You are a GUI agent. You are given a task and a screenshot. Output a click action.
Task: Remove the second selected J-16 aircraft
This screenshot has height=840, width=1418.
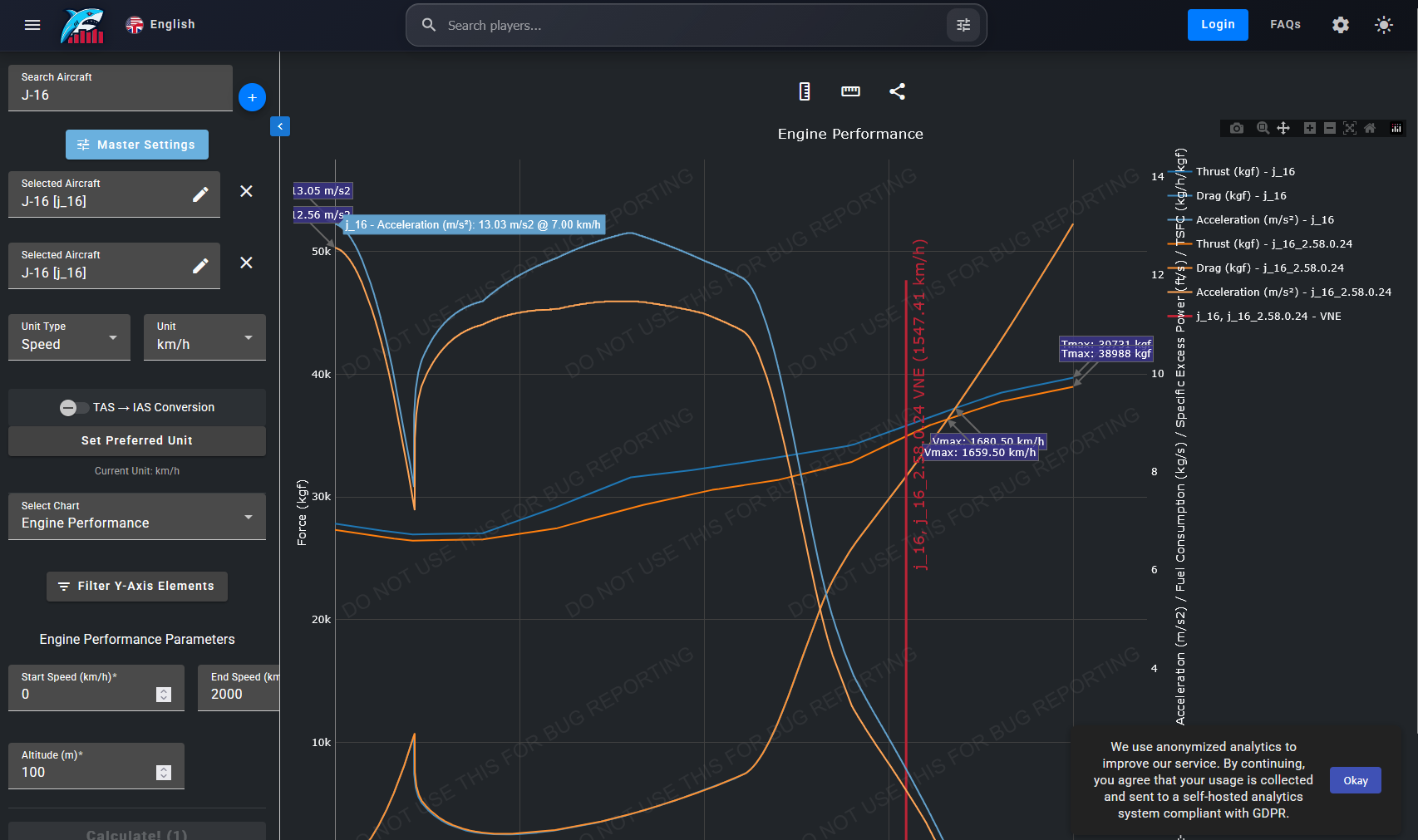[246, 263]
